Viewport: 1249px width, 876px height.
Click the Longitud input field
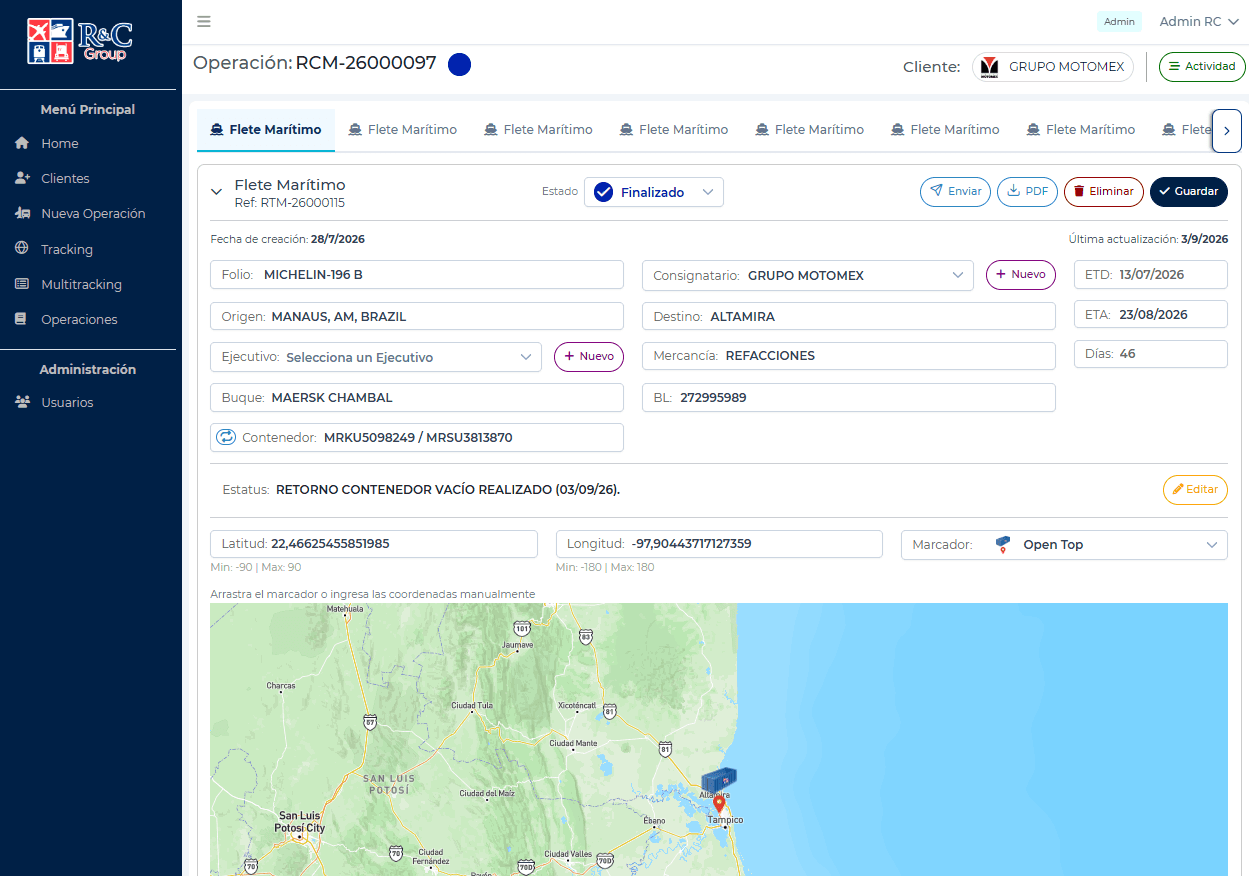[719, 544]
